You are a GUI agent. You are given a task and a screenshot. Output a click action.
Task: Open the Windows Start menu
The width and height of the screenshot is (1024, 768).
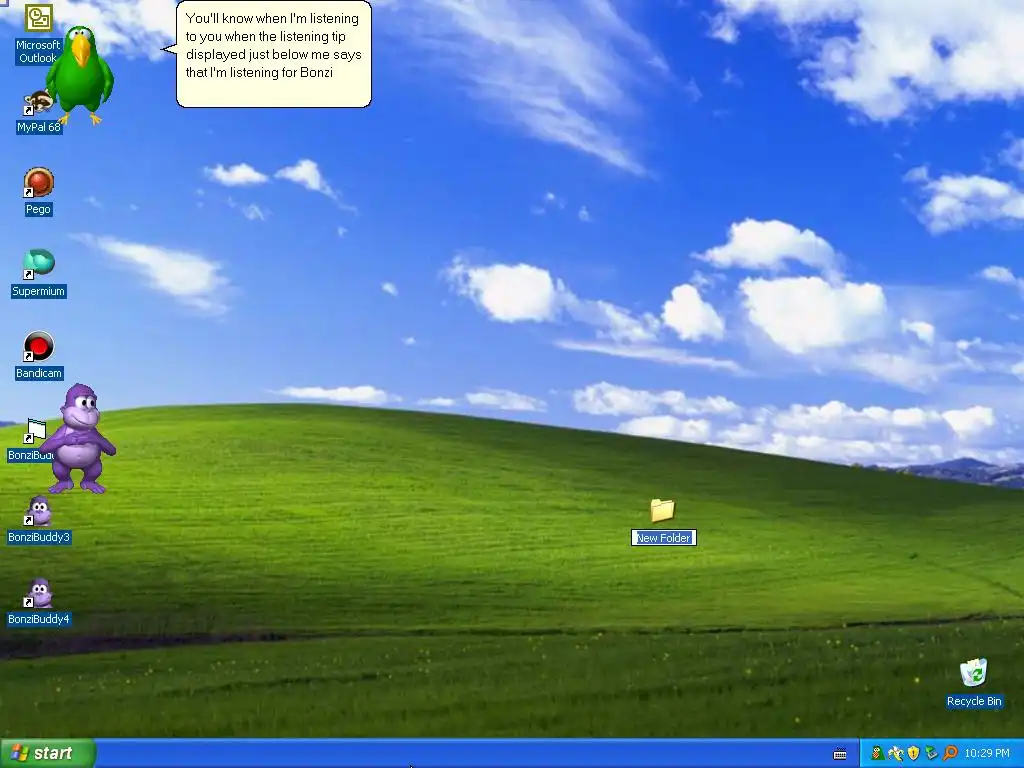[48, 753]
